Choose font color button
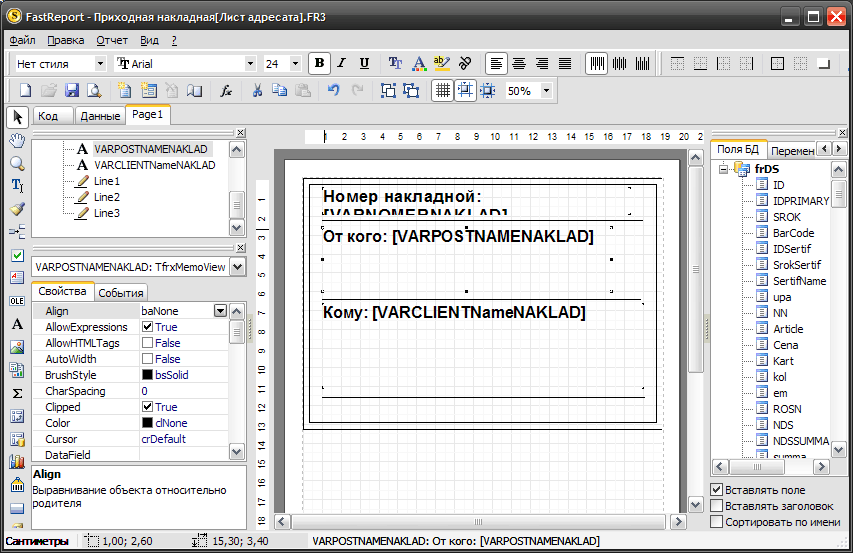 418,64
